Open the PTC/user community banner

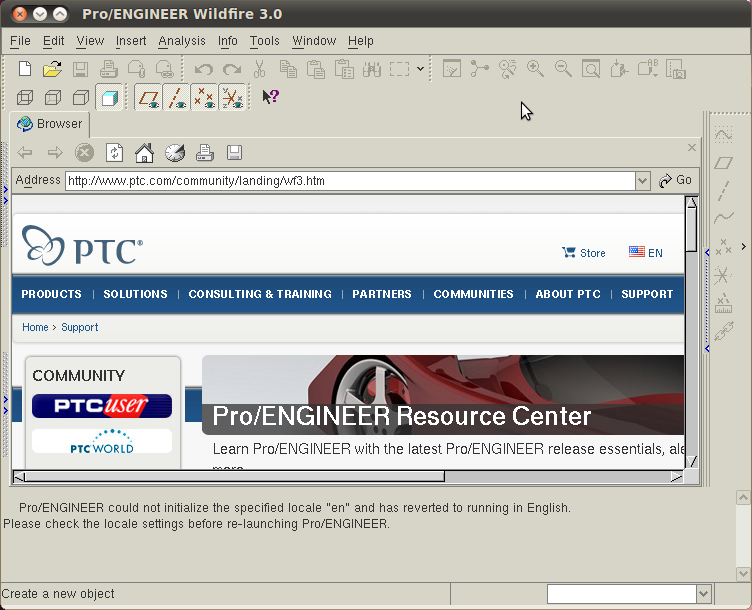click(102, 406)
